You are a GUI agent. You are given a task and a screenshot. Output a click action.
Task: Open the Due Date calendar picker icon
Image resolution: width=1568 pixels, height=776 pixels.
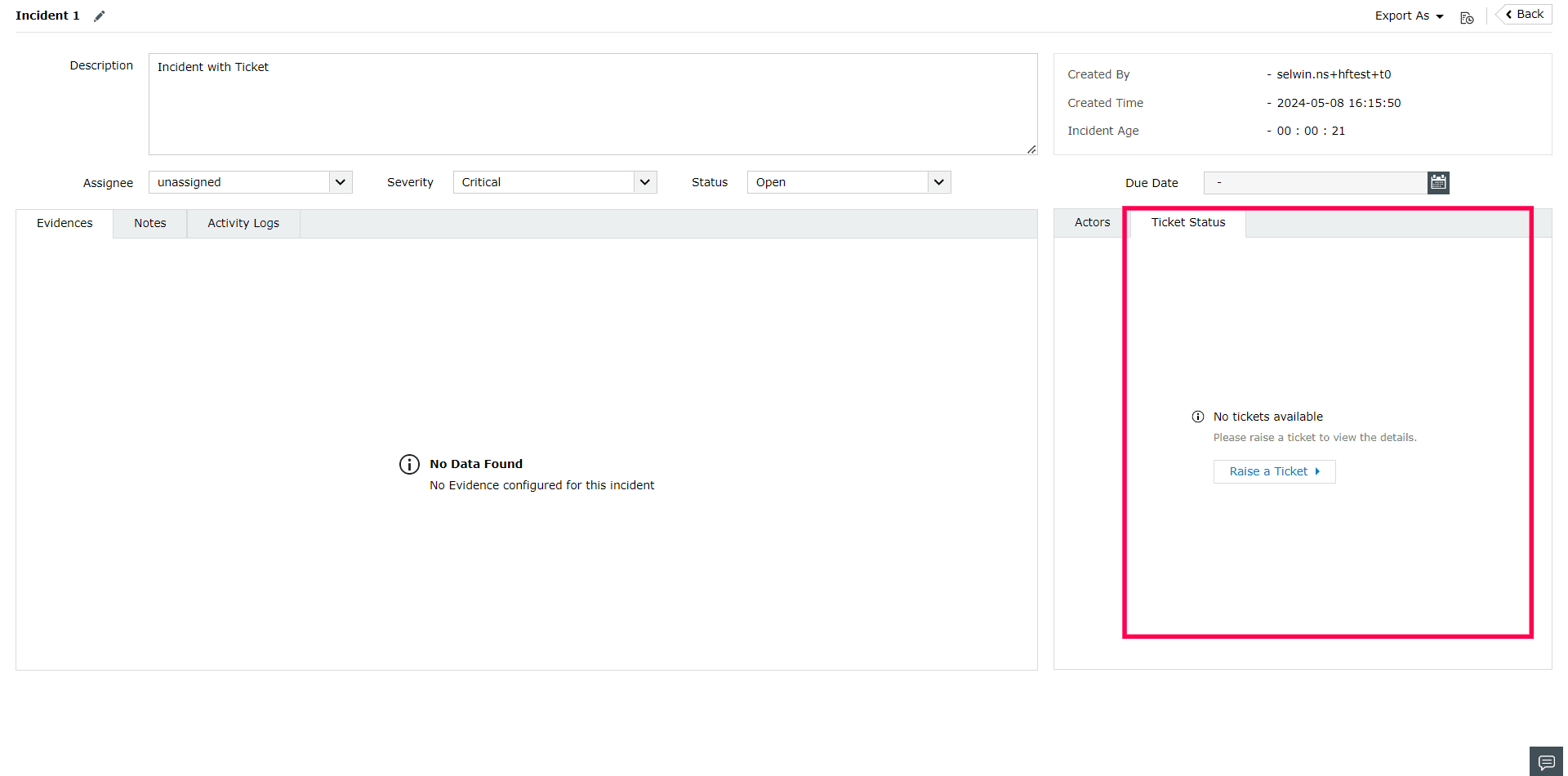coord(1437,182)
